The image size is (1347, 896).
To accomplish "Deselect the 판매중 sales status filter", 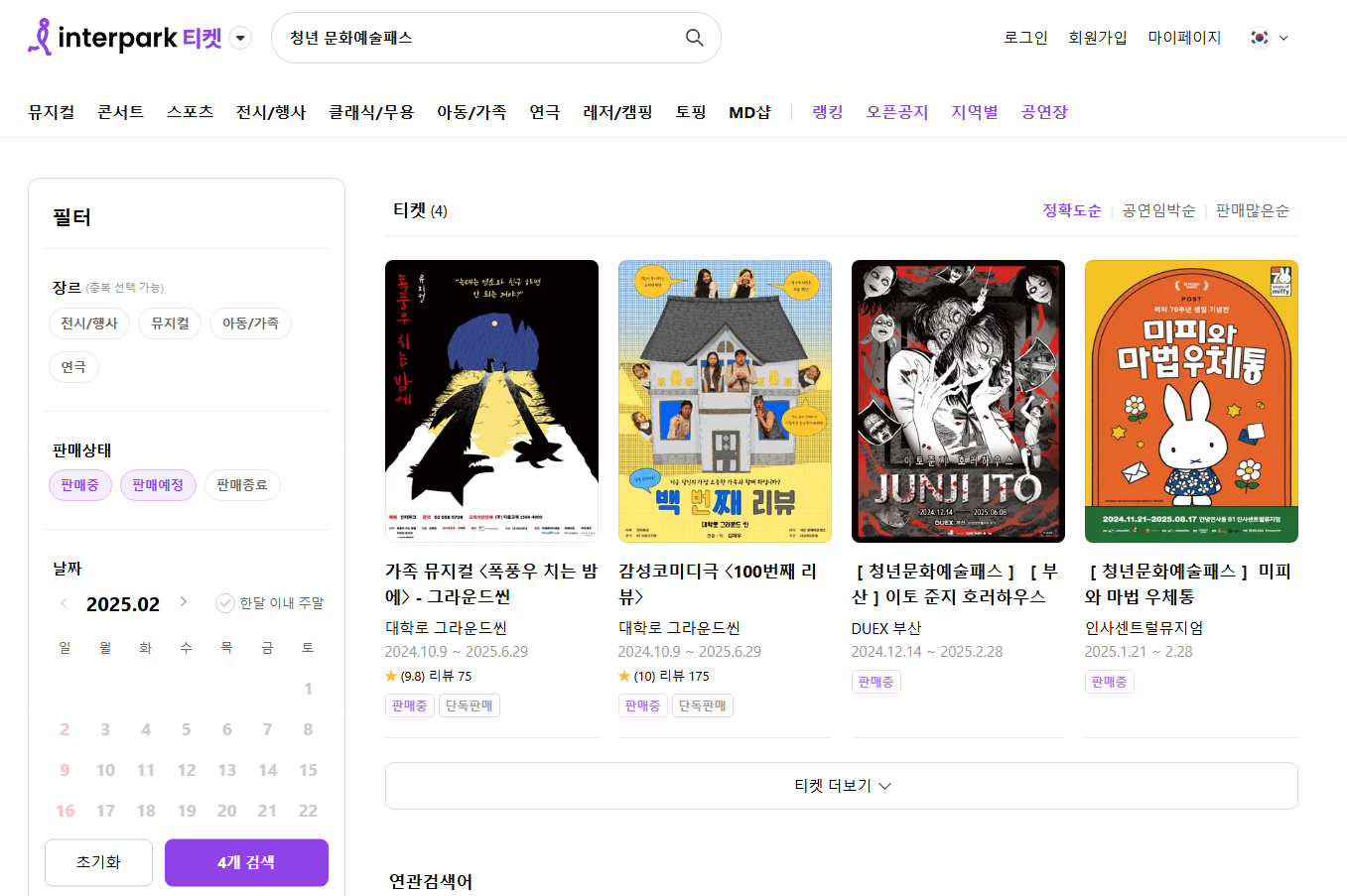I will 80,485.
